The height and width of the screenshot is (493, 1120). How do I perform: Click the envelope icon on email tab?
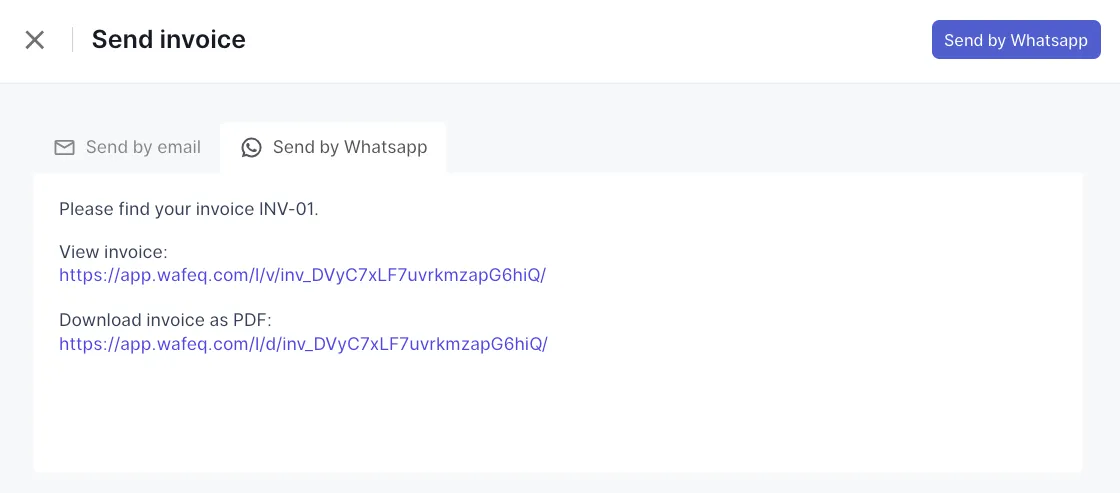[64, 148]
